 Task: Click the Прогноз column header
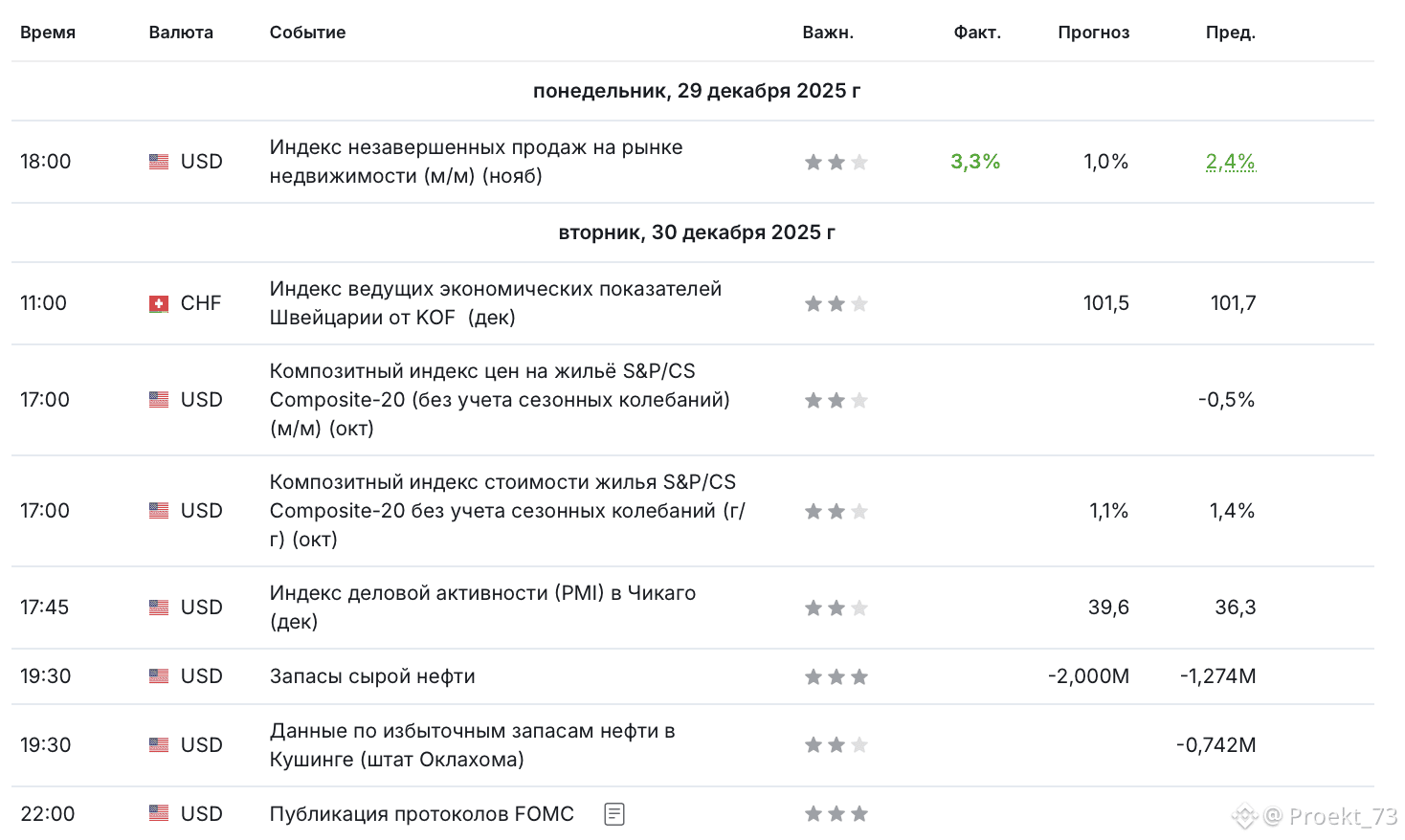pyautogui.click(x=1093, y=33)
